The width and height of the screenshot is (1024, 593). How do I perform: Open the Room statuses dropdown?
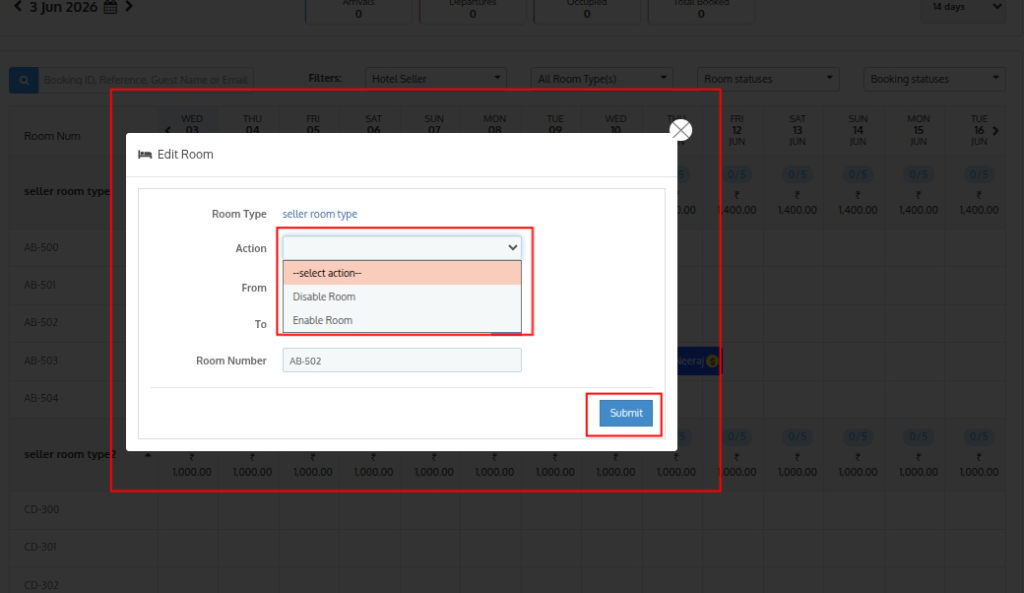tap(767, 79)
